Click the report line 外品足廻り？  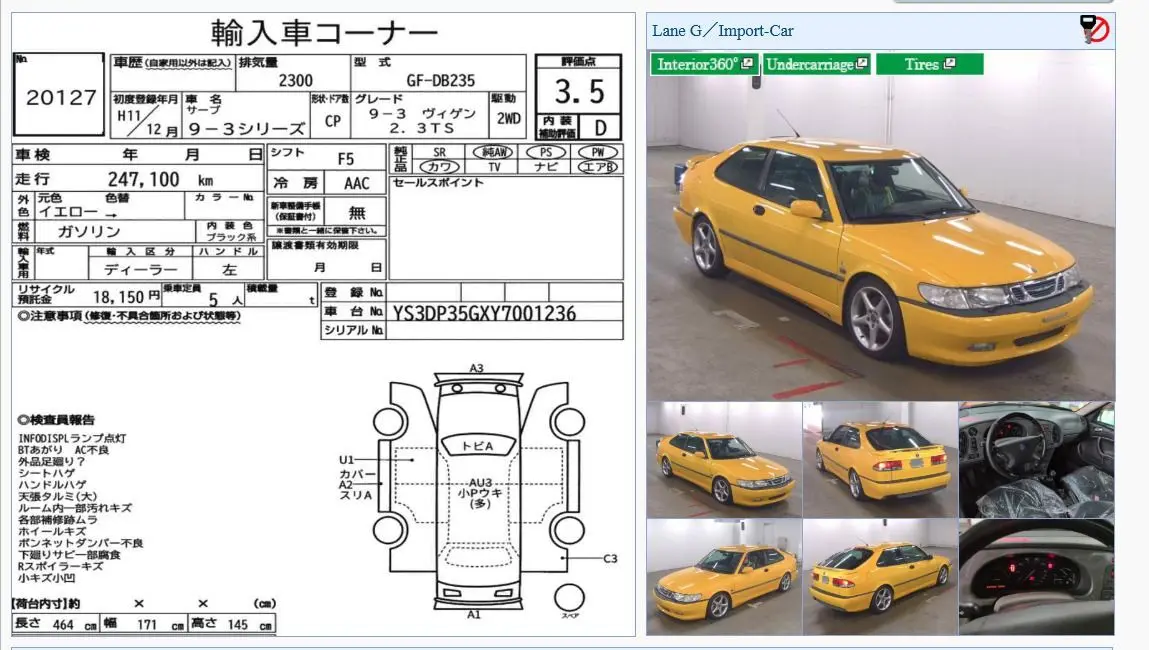(51, 462)
